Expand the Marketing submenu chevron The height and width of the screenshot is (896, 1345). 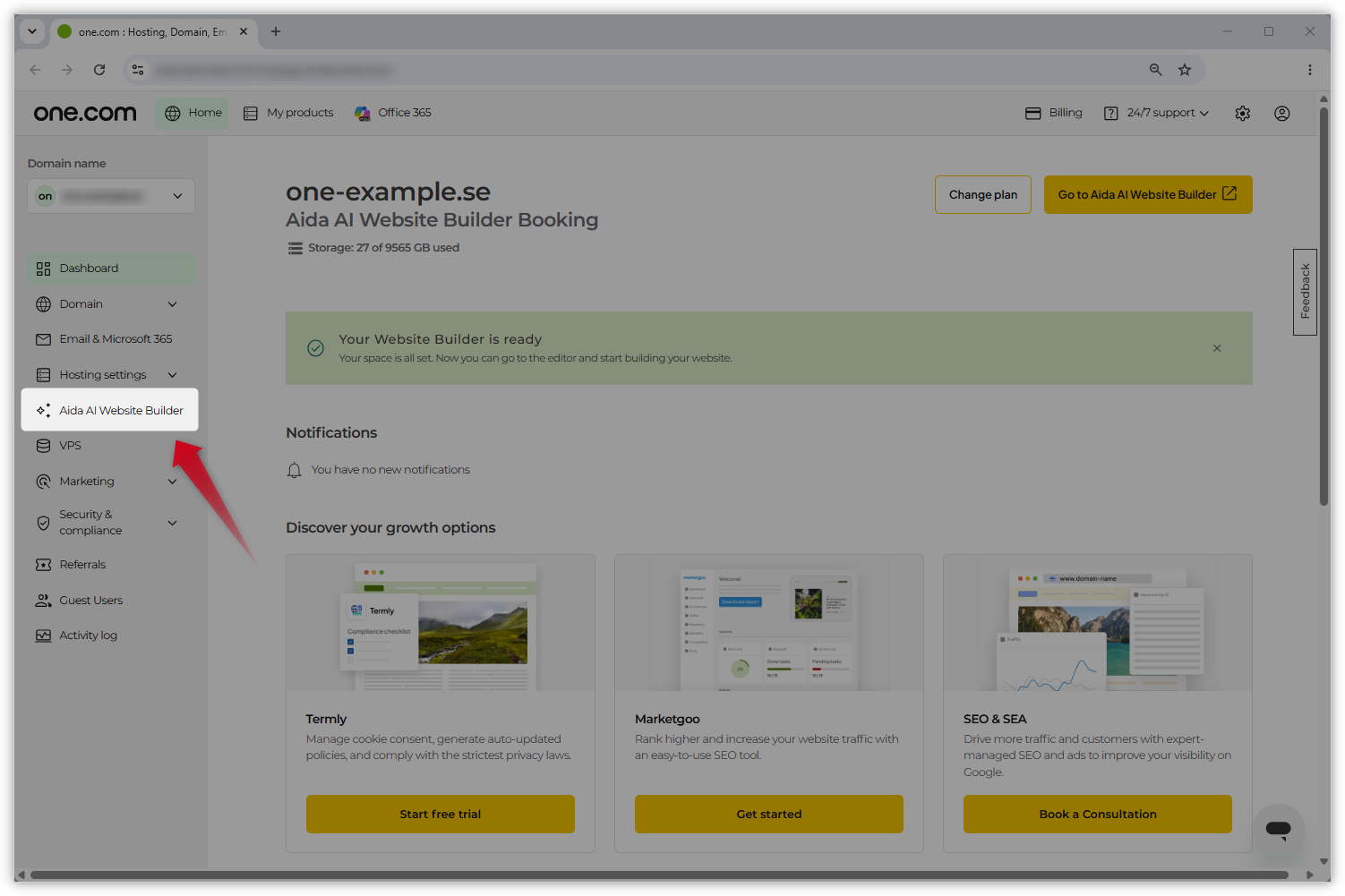pyautogui.click(x=173, y=482)
